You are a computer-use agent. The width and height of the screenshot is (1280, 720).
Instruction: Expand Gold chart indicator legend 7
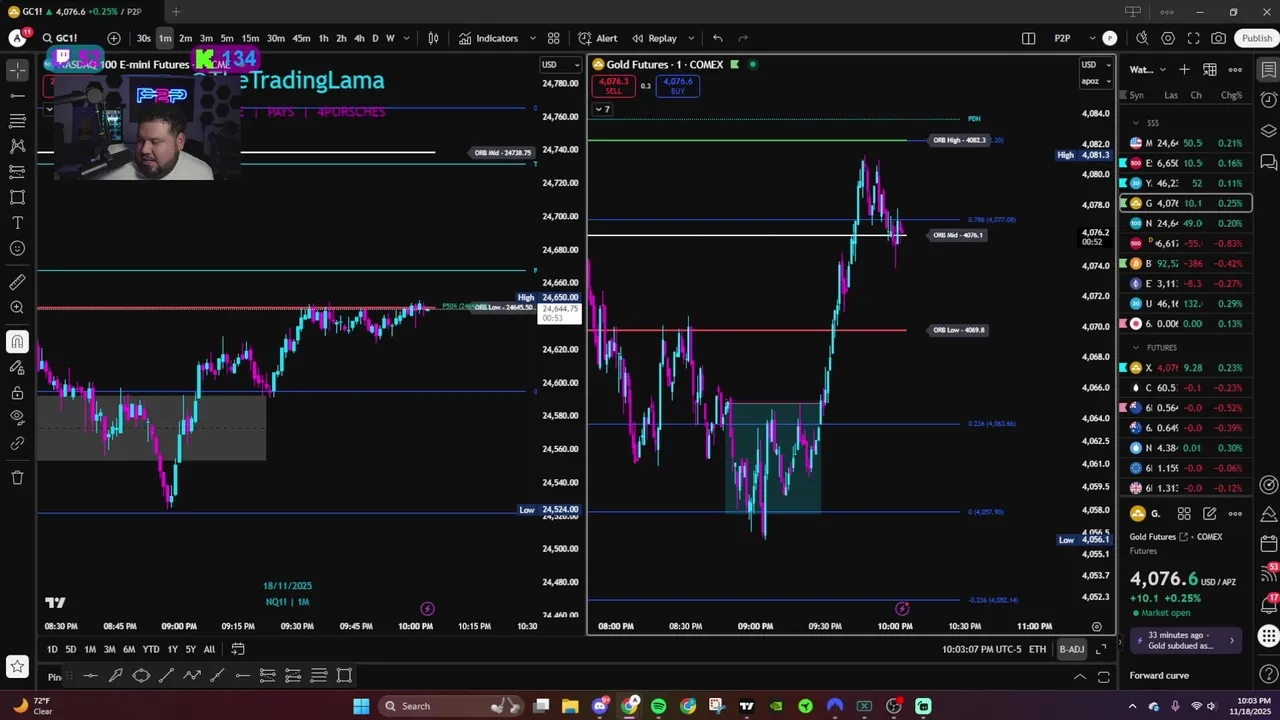pos(602,109)
